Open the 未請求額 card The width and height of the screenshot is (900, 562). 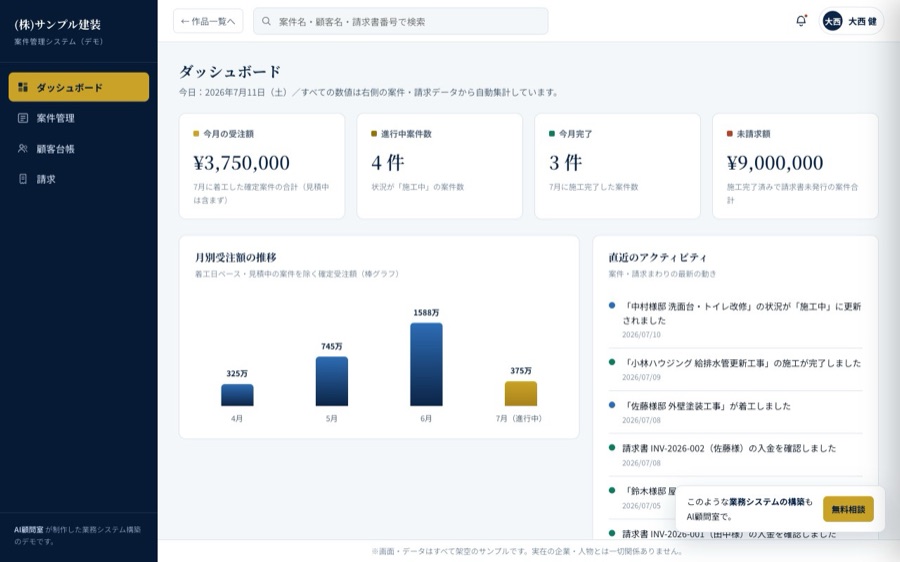[x=795, y=166]
